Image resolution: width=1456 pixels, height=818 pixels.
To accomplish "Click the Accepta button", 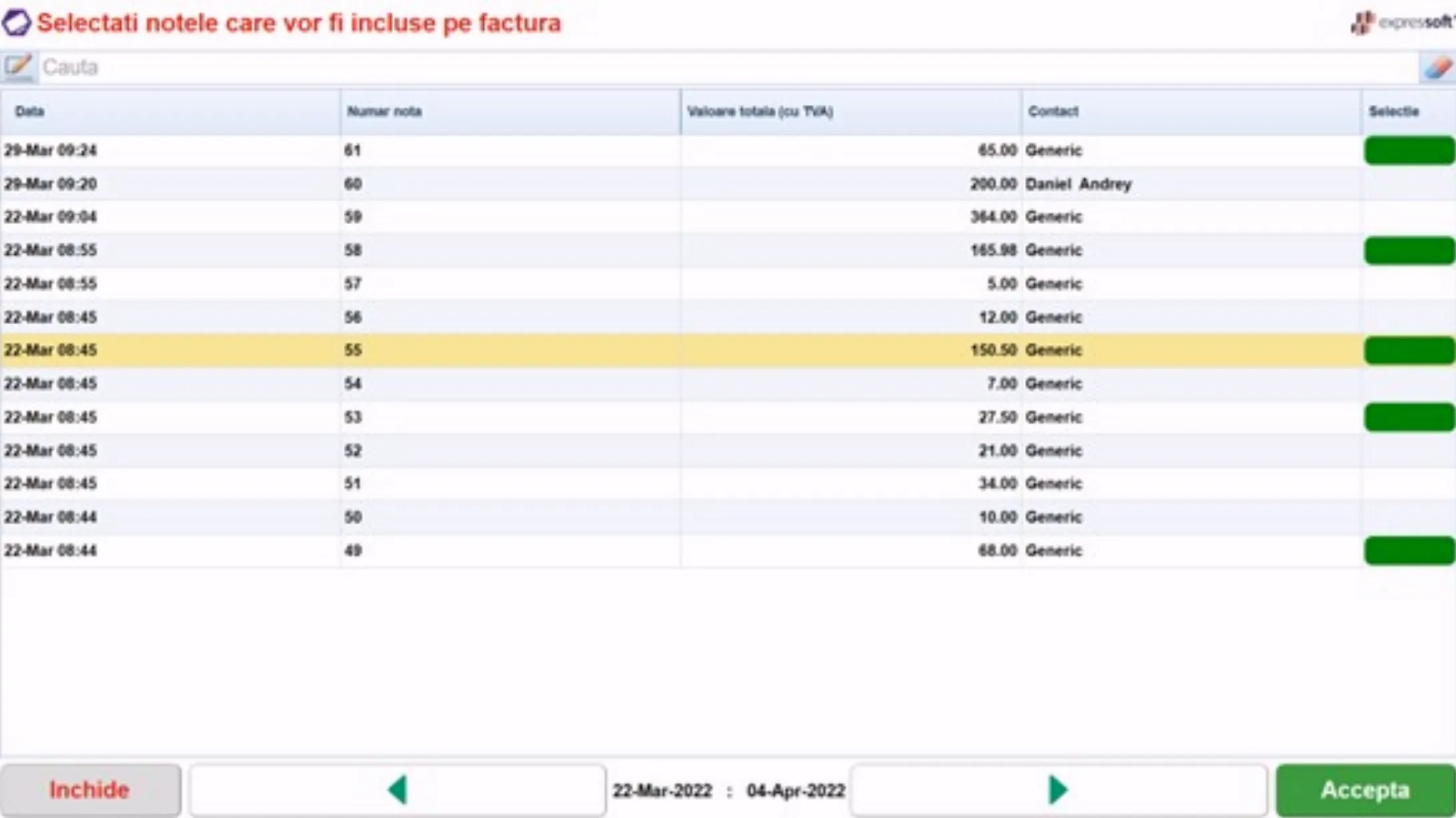I will 1365,790.
